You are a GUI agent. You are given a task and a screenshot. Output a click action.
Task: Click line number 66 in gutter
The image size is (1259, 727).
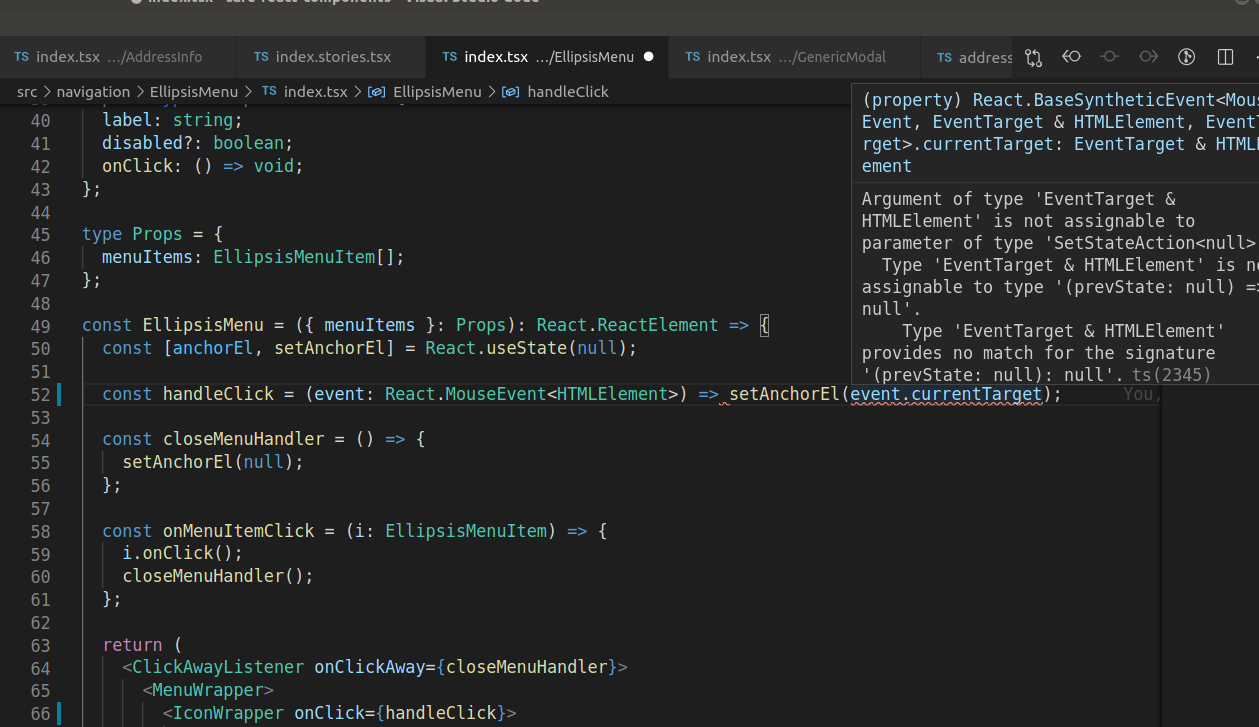click(x=40, y=713)
